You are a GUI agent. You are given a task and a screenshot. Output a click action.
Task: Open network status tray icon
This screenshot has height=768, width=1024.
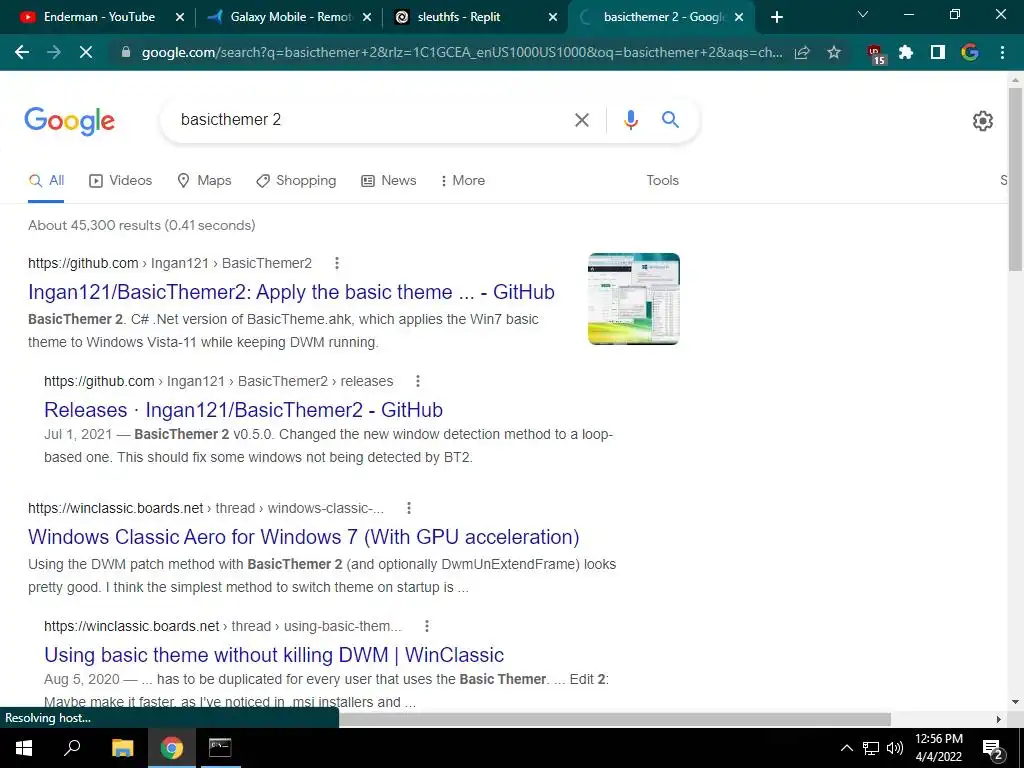click(871, 748)
